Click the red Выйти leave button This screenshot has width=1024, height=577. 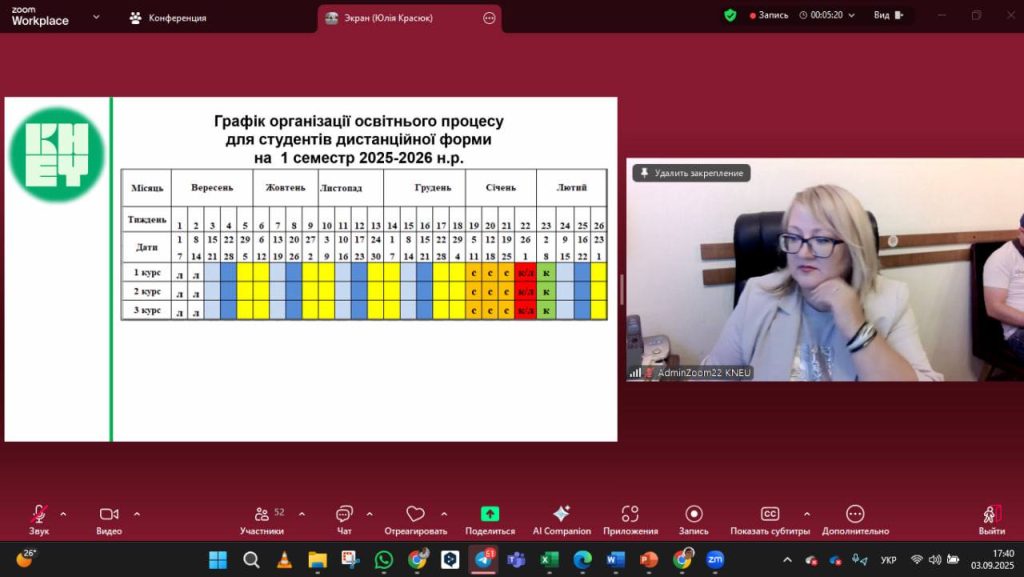click(991, 514)
